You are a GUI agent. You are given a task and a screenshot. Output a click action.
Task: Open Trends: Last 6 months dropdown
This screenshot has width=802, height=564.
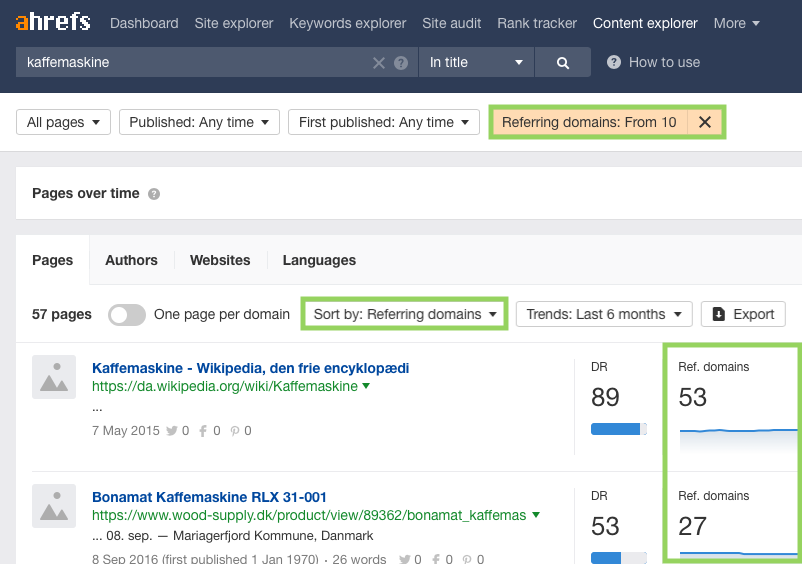[x=604, y=314]
